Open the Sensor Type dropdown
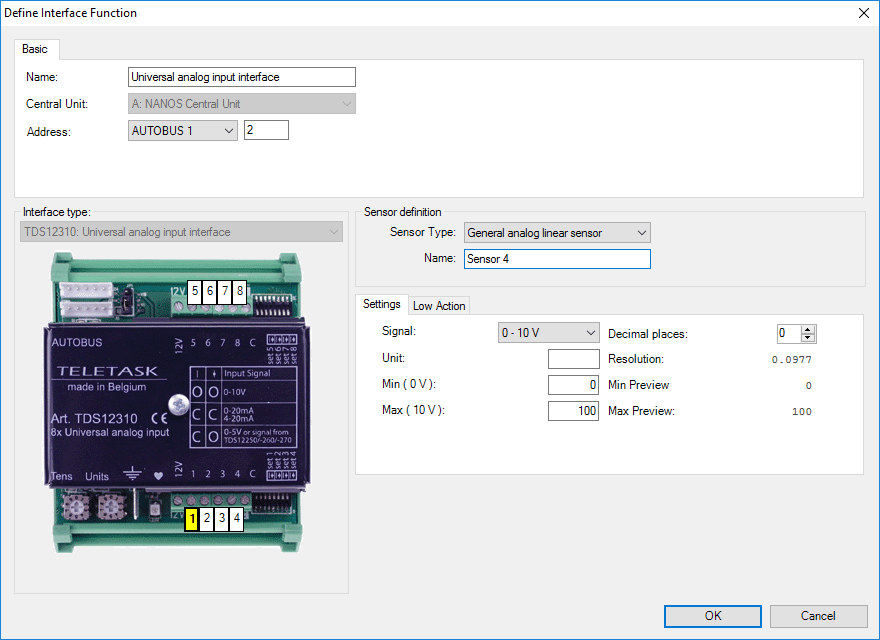The image size is (880, 640). point(557,233)
